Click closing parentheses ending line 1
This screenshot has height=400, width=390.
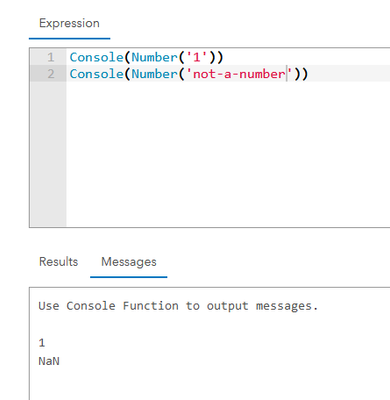216,57
